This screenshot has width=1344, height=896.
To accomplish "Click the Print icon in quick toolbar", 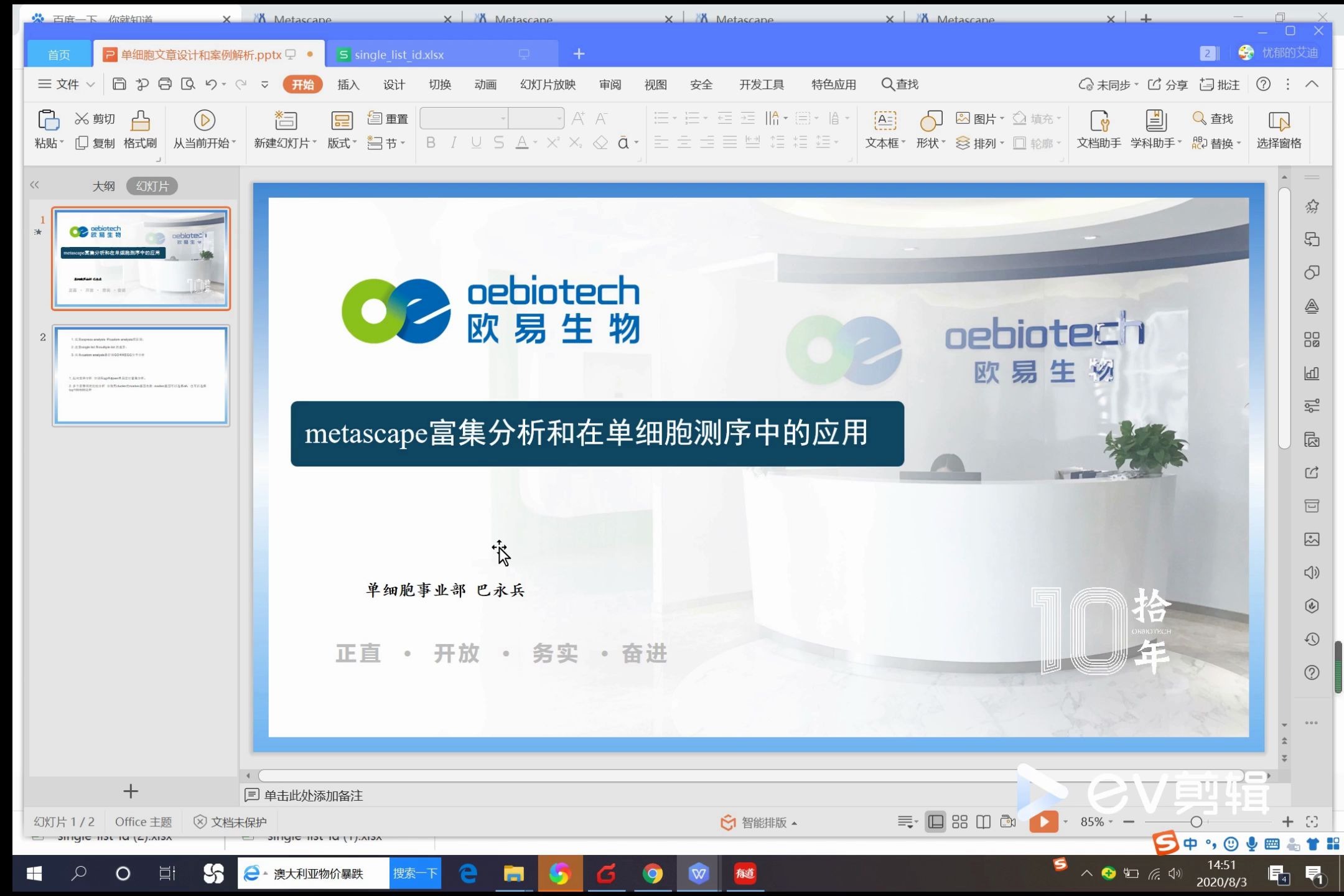I will point(165,84).
